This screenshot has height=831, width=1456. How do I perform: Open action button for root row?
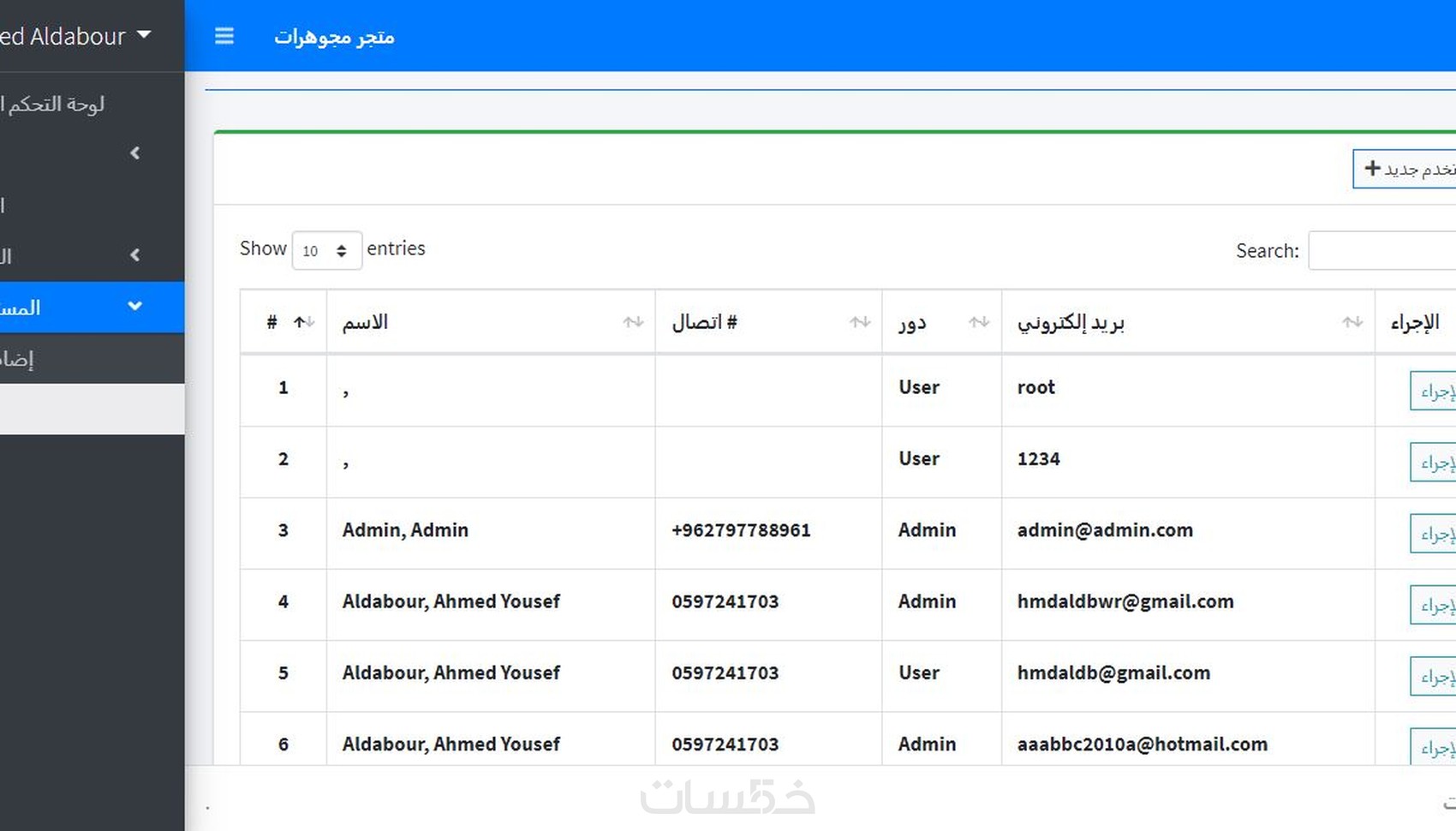click(1434, 392)
